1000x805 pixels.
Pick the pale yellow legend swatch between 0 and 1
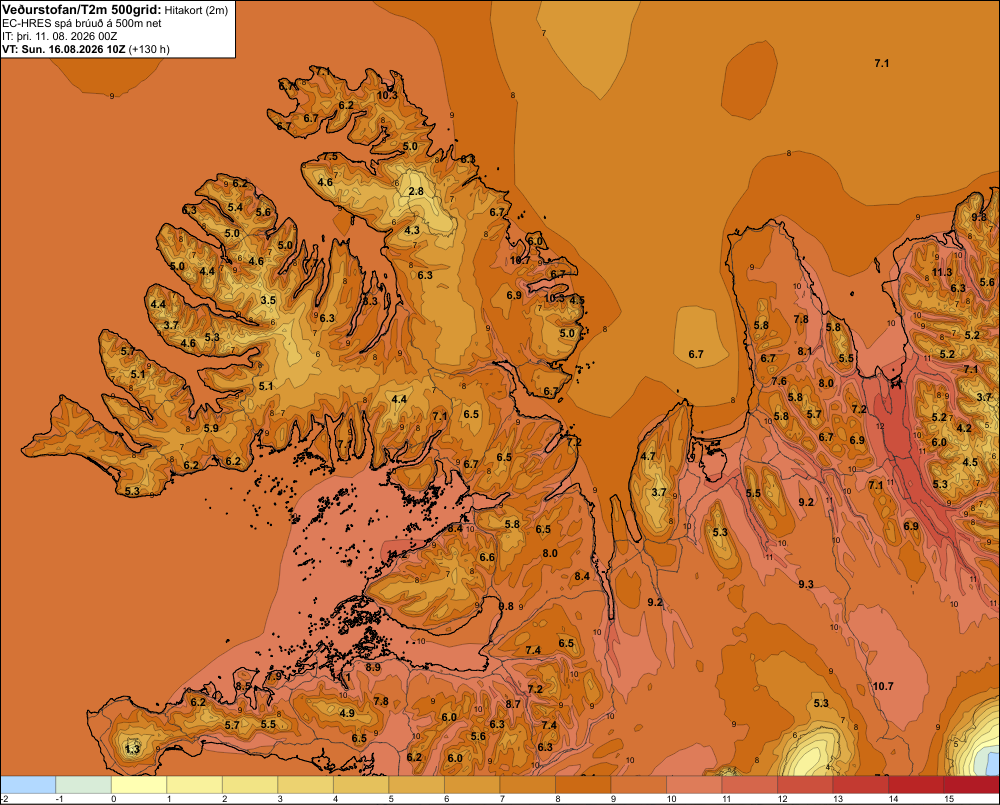[x=139, y=784]
